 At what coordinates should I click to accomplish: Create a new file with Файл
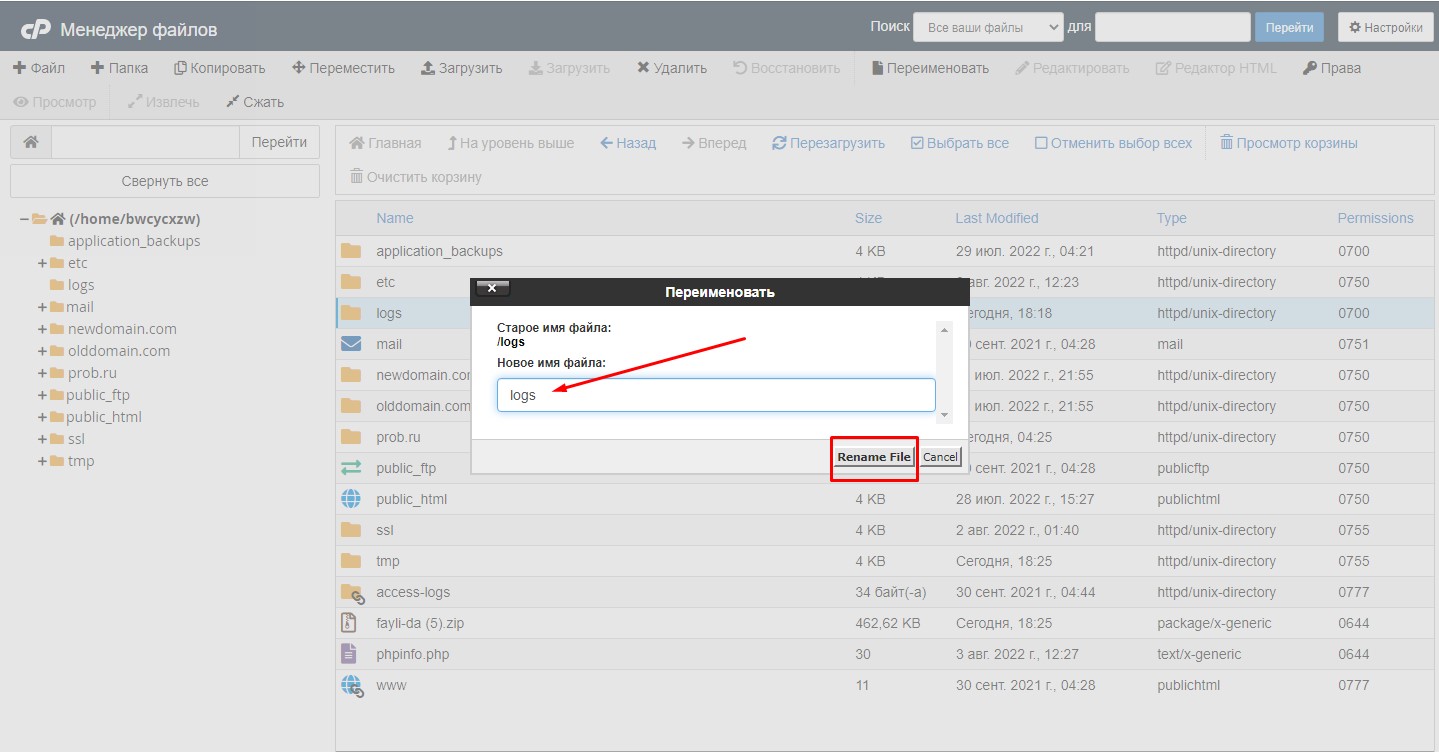coord(39,68)
